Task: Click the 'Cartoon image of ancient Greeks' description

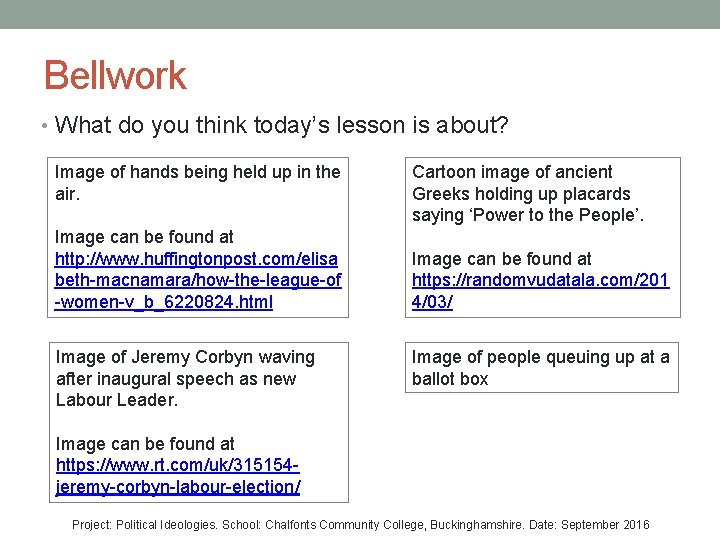Action: 528,193
